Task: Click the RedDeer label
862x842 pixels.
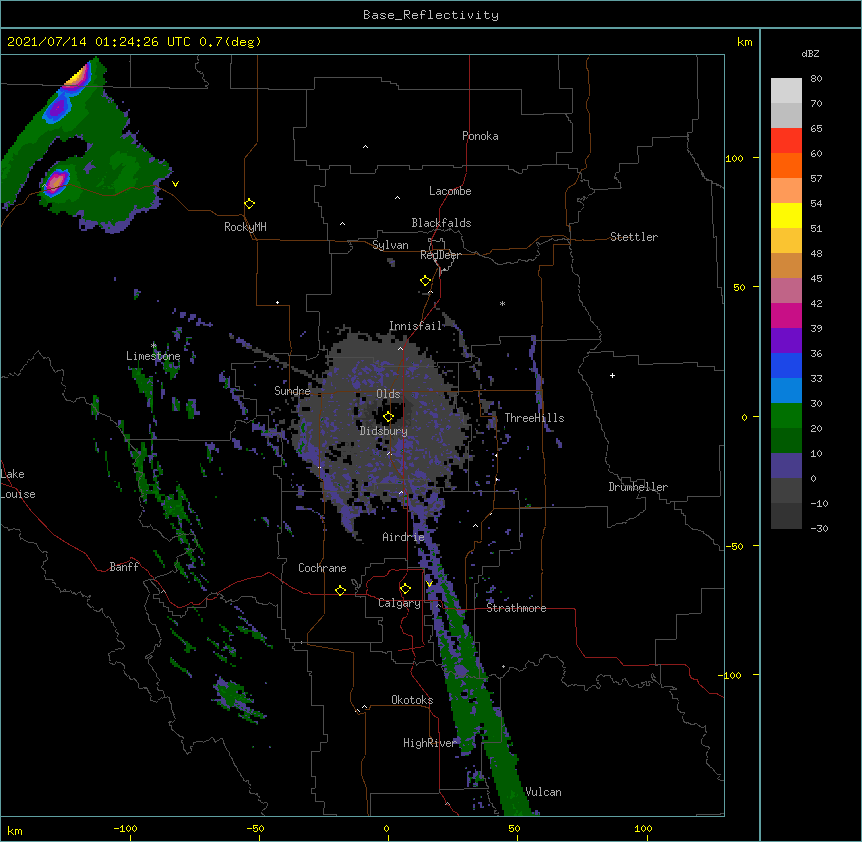Action: (440, 255)
